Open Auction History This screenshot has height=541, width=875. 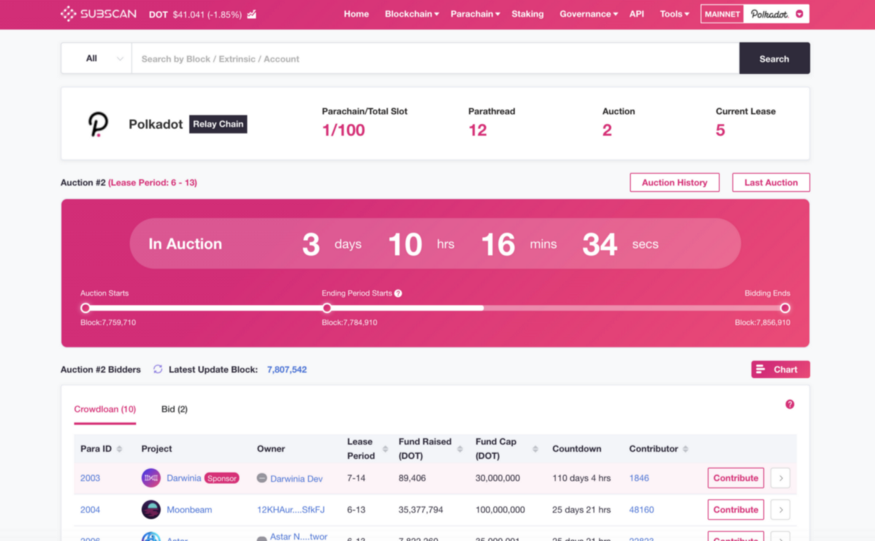(x=674, y=183)
